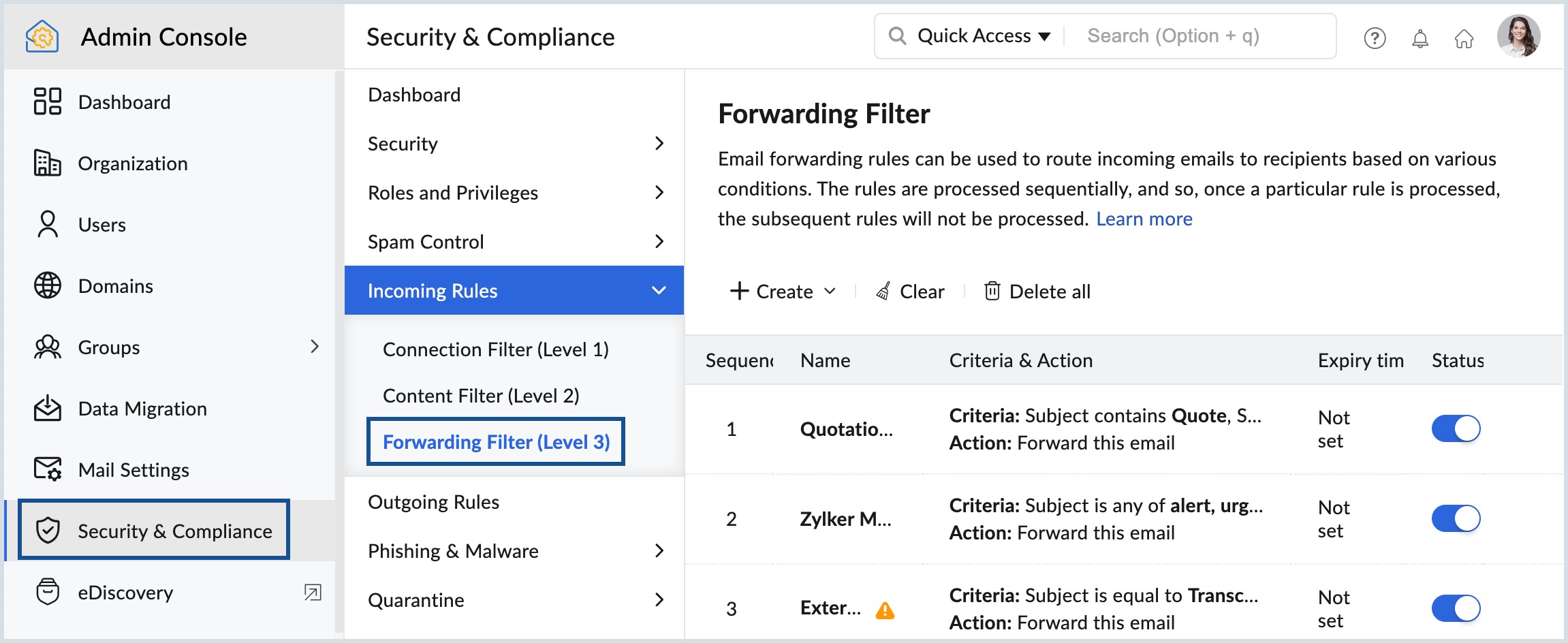Toggle Status for sequence 3 rule off

1456,608
